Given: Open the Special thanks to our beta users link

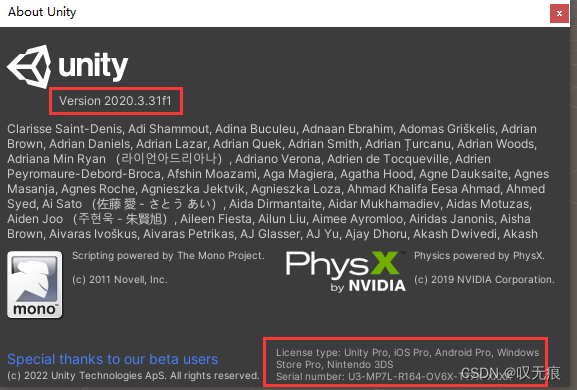Looking at the screenshot, I should coord(113,359).
